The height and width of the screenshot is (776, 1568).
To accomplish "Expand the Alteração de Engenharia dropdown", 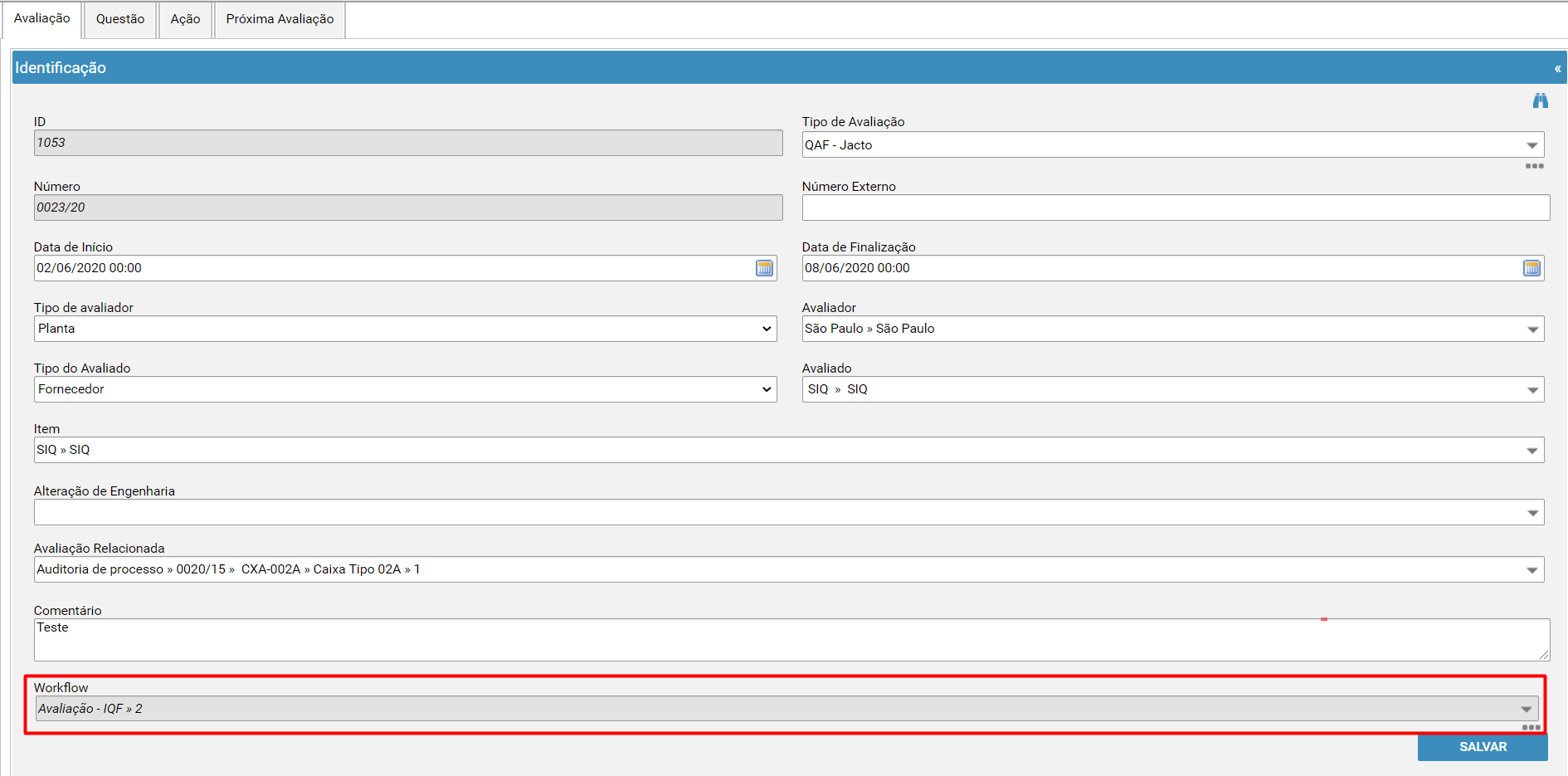I will point(1531,513).
